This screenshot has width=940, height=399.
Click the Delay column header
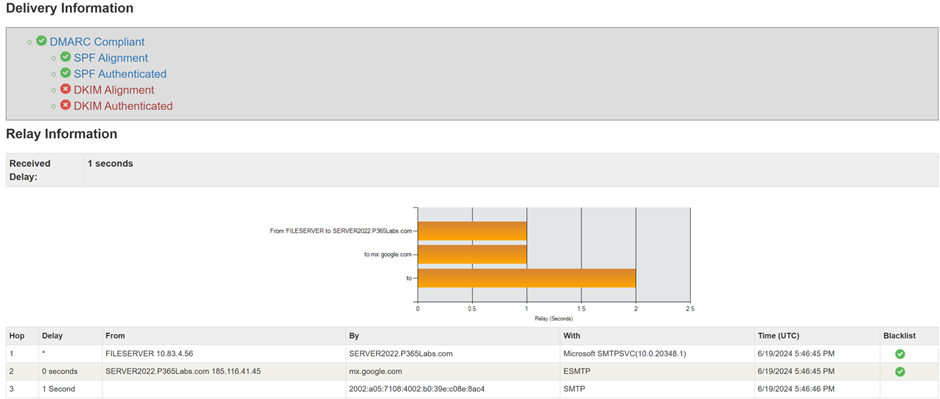(69, 336)
